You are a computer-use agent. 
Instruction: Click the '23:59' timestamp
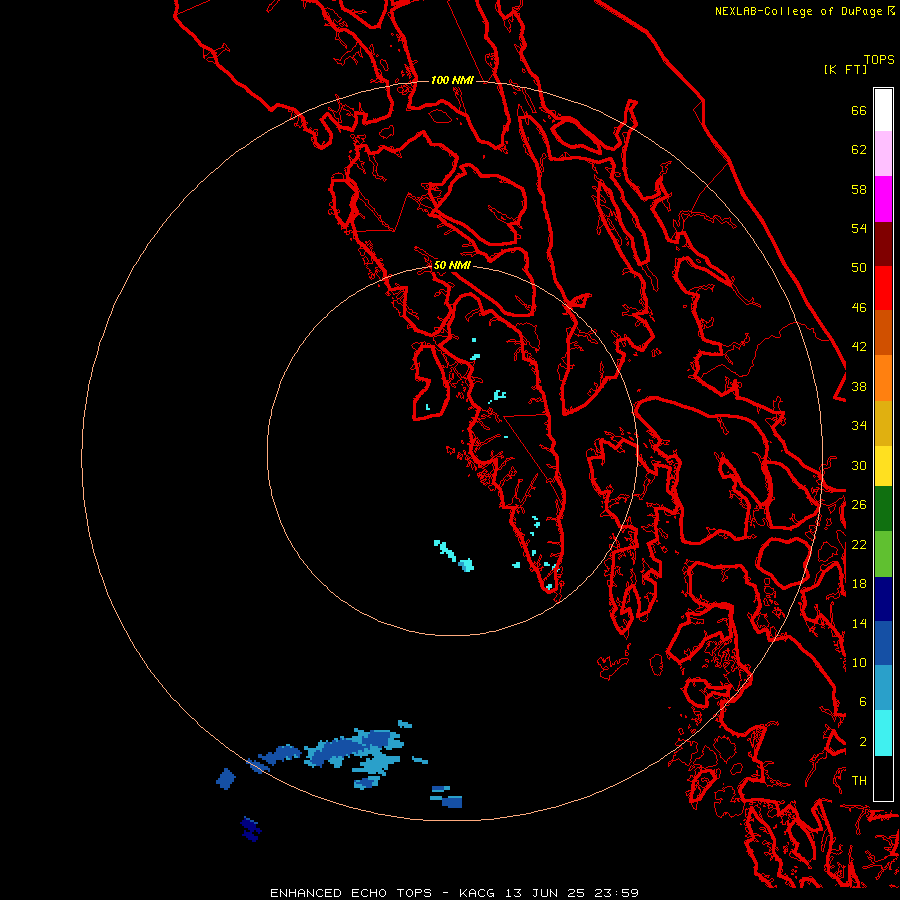click(616, 893)
